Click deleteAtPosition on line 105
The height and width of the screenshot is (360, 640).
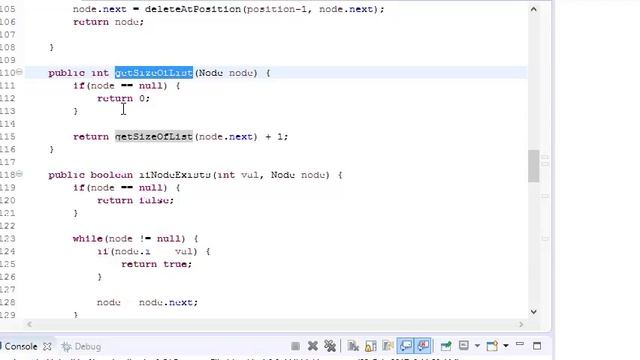tap(193, 9)
